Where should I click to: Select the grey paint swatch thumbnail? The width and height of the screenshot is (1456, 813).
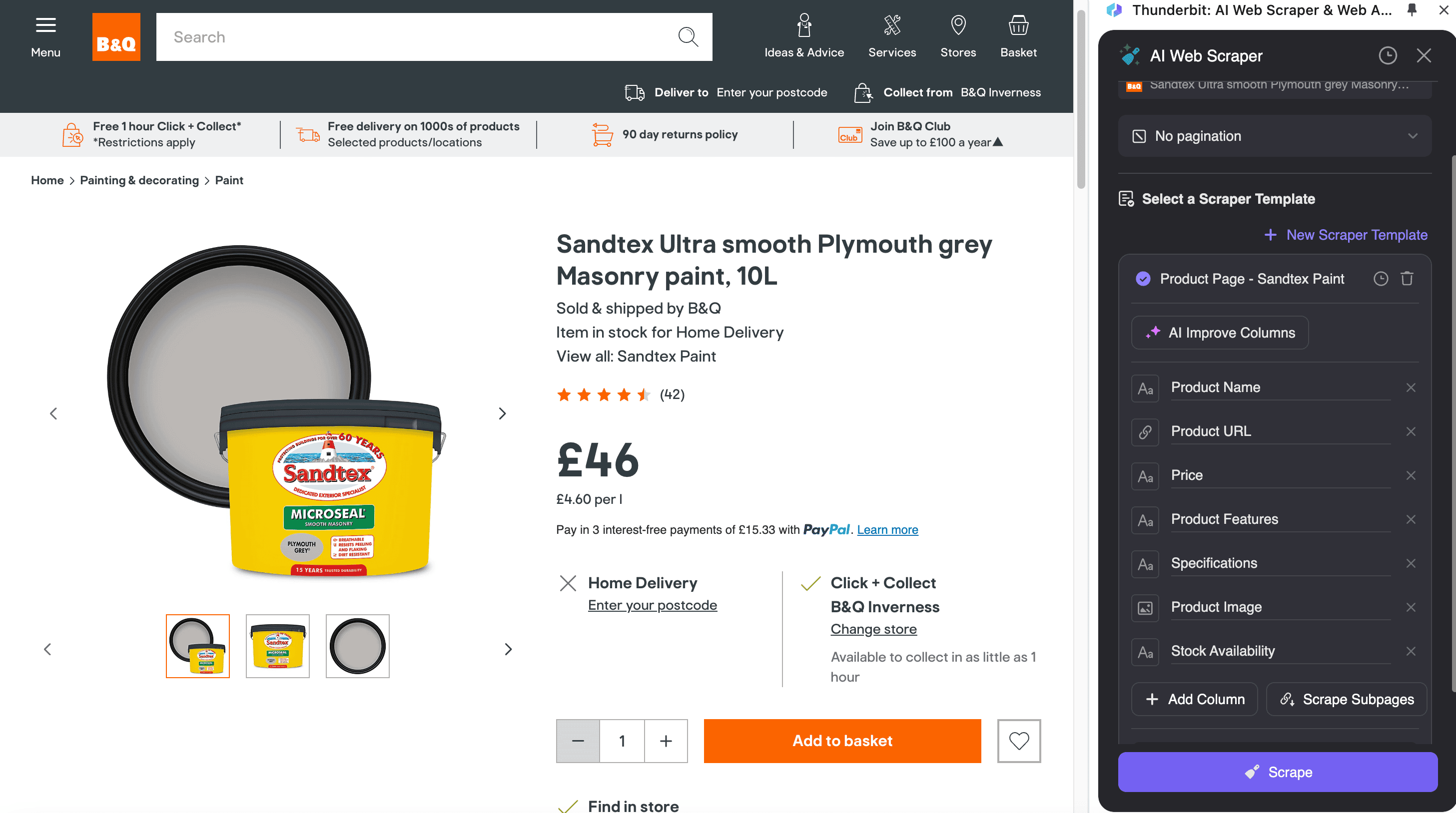tap(357, 646)
